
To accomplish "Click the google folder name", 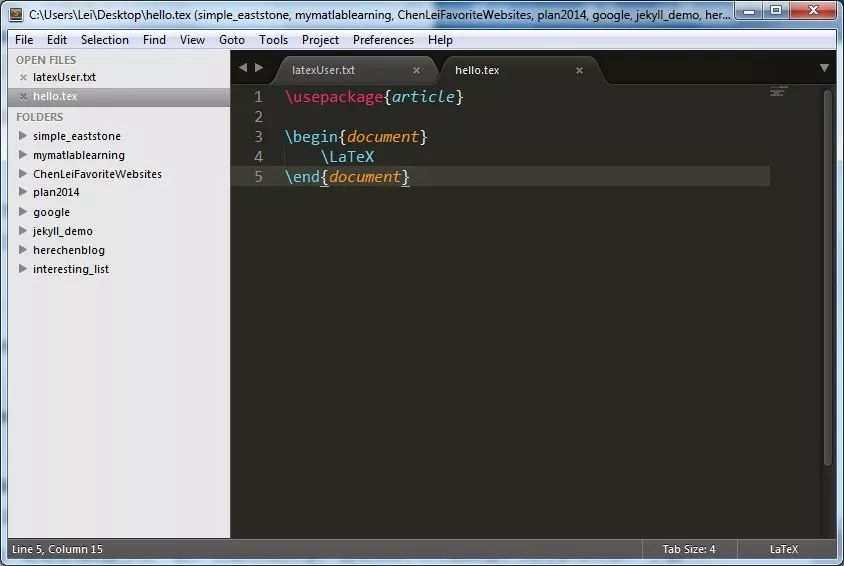I will (51, 212).
